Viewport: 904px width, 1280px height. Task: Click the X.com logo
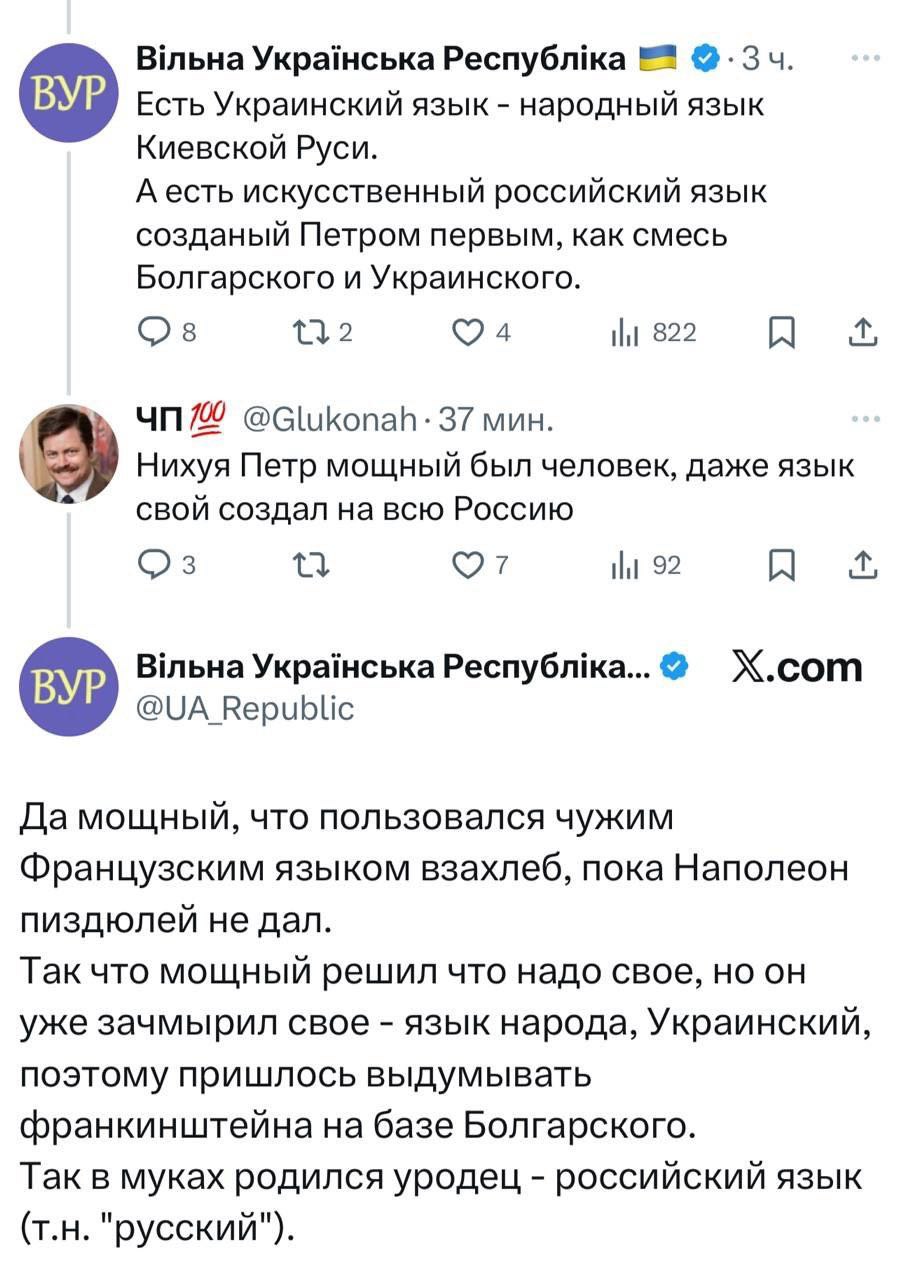click(x=797, y=668)
